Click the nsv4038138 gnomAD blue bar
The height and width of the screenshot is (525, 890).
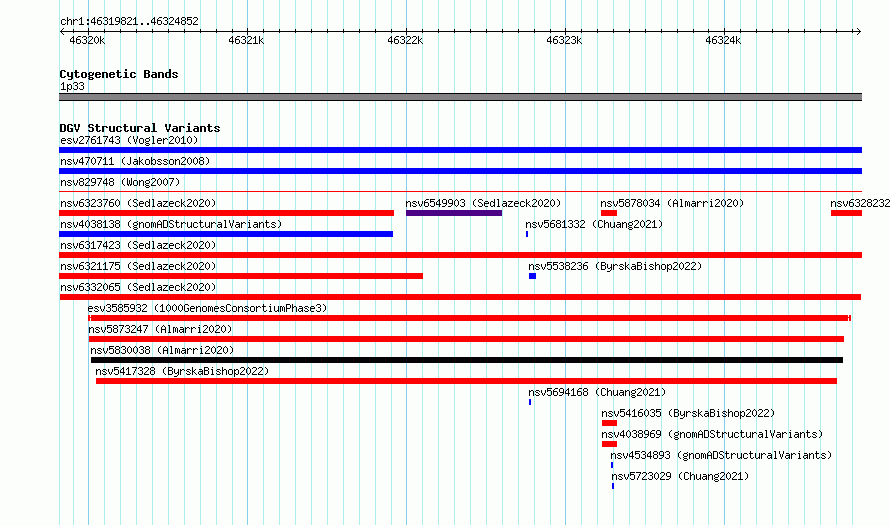(226, 234)
